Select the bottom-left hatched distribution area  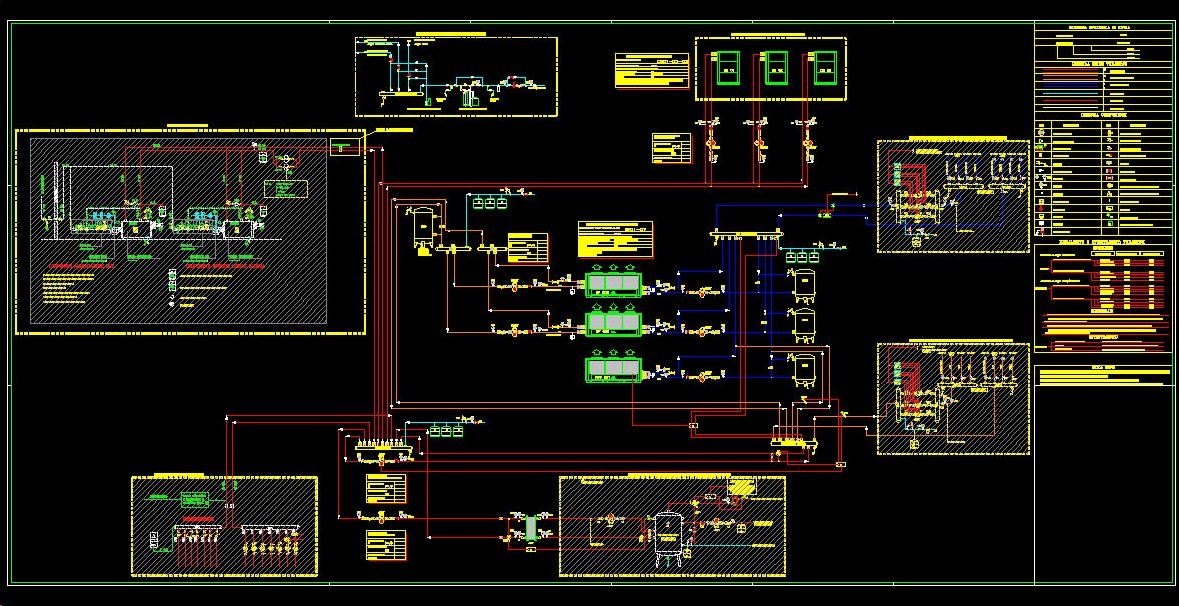(224, 526)
